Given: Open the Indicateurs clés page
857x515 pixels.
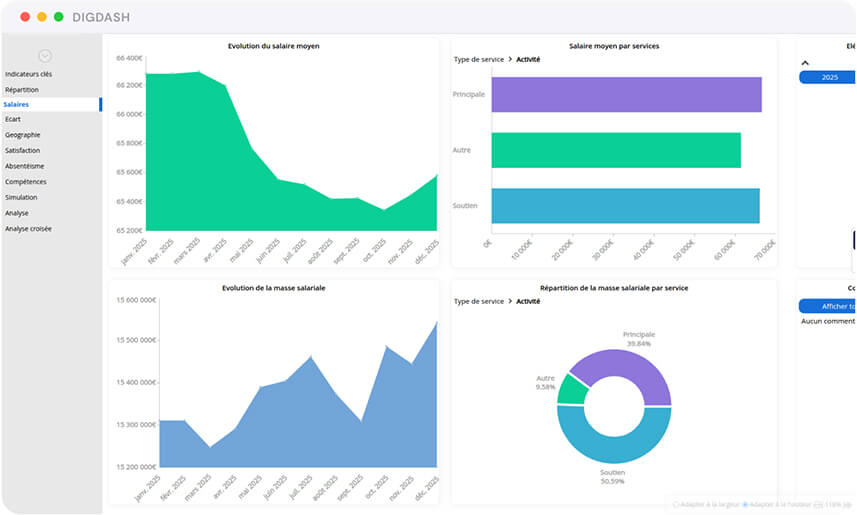Looking at the screenshot, I should pos(28,74).
